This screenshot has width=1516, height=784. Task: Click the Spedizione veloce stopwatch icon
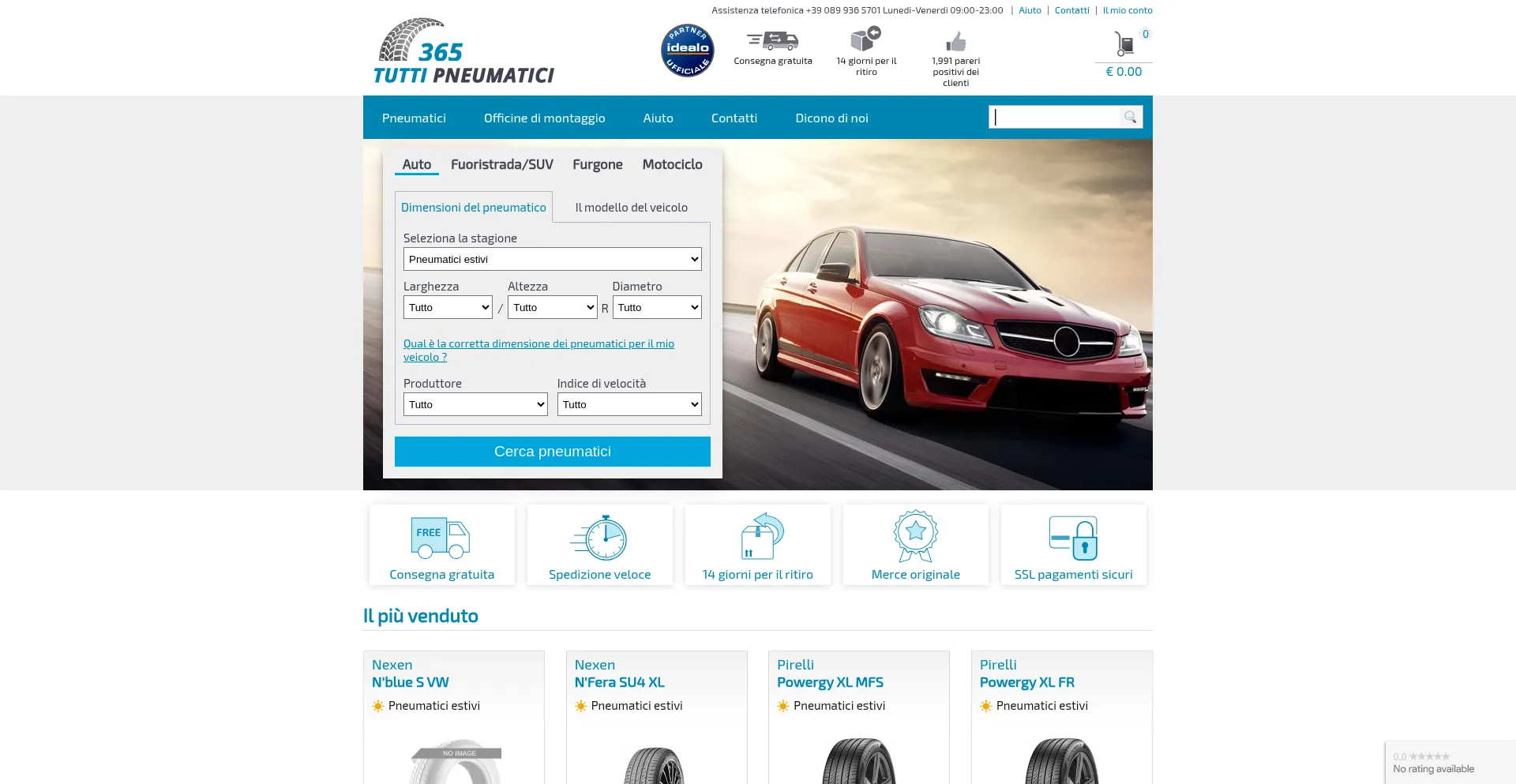point(599,538)
